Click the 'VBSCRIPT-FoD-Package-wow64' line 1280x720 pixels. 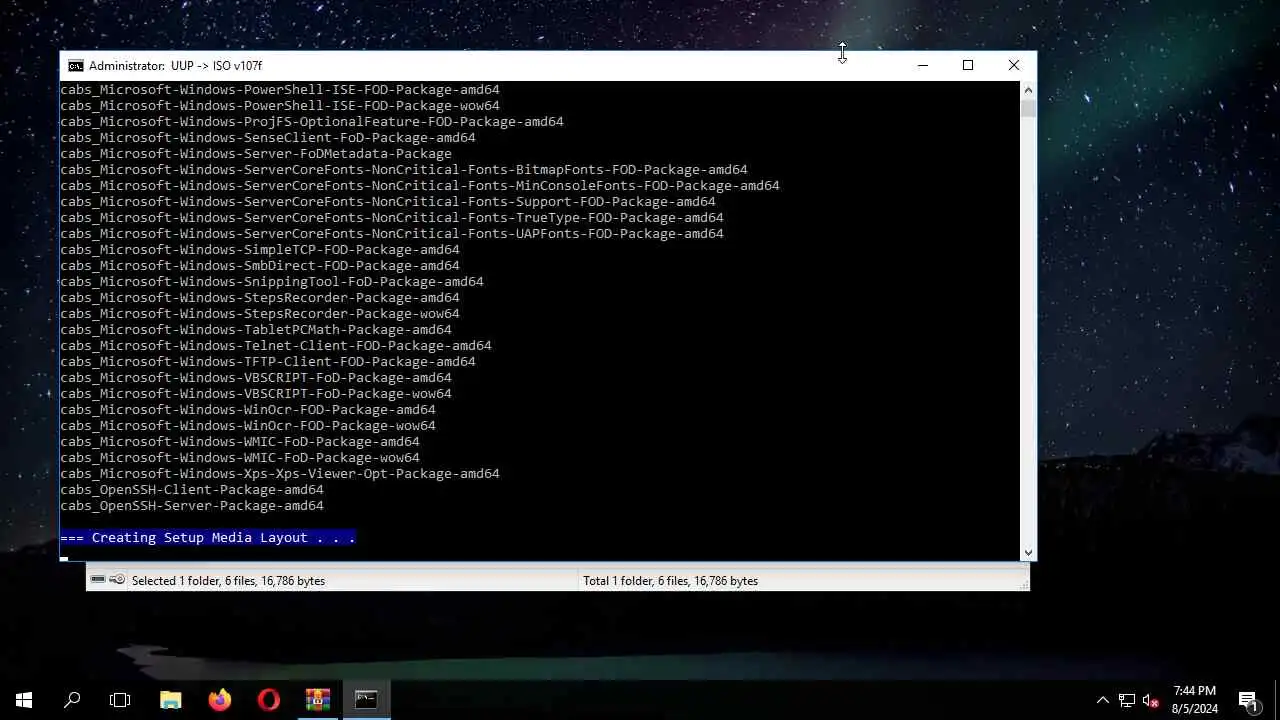tap(256, 394)
